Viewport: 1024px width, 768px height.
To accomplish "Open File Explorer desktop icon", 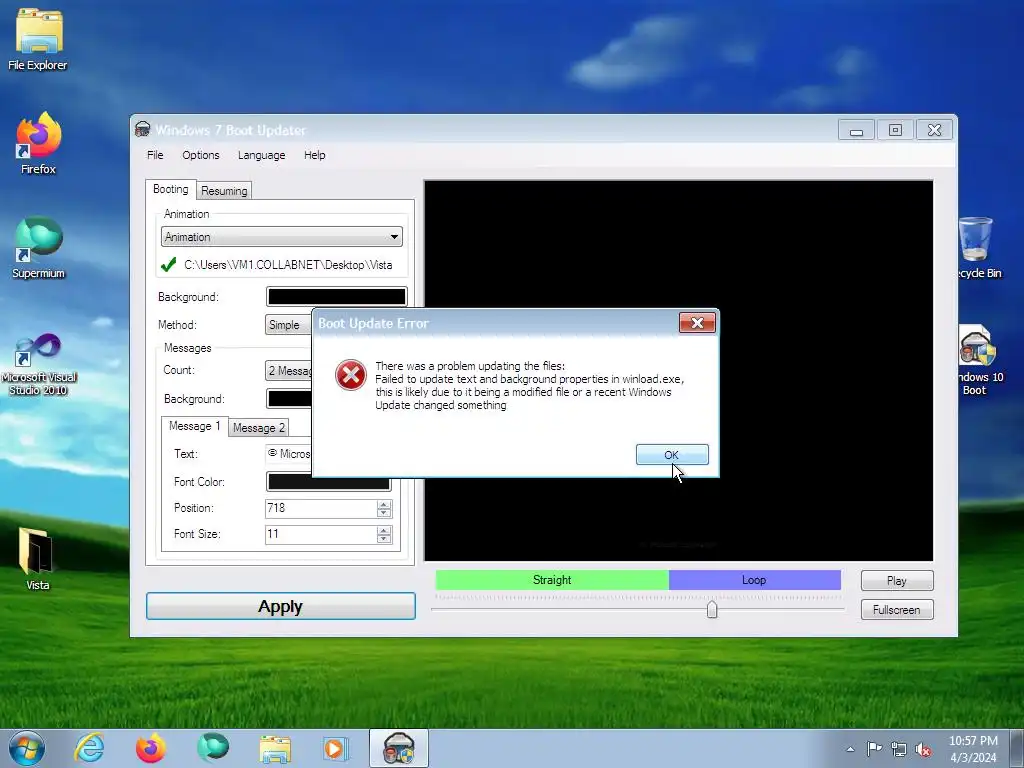I will pos(38,40).
